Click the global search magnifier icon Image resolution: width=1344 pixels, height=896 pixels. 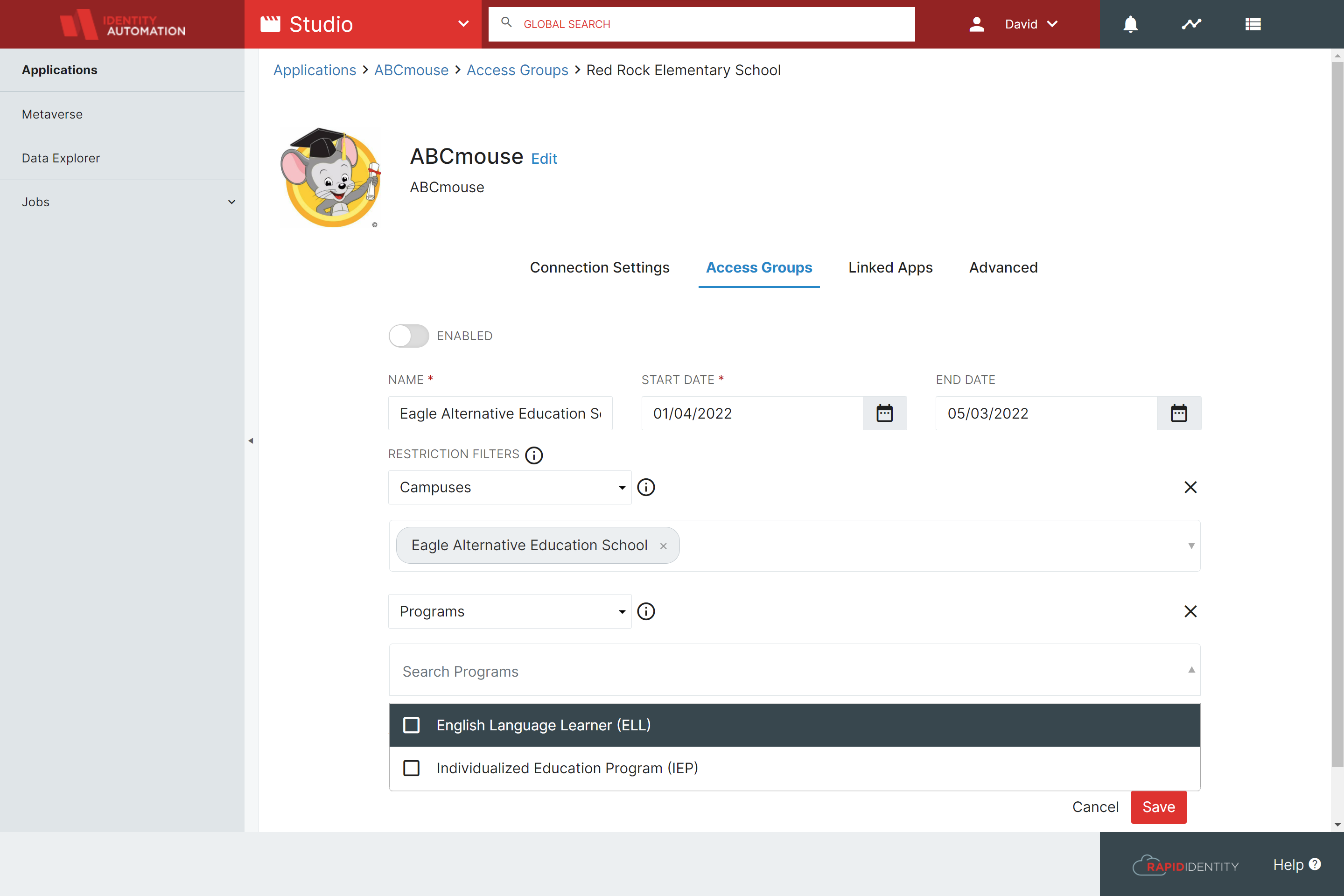506,22
